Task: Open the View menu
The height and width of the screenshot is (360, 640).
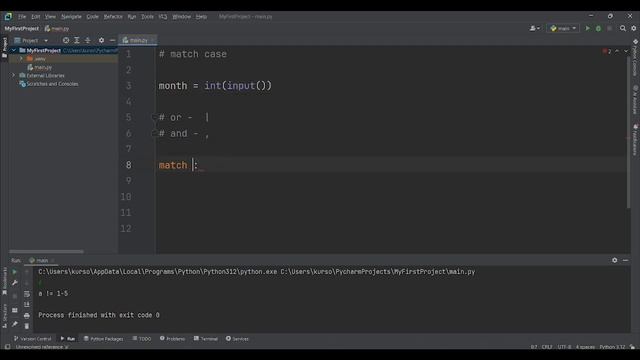Action: [x=50, y=17]
